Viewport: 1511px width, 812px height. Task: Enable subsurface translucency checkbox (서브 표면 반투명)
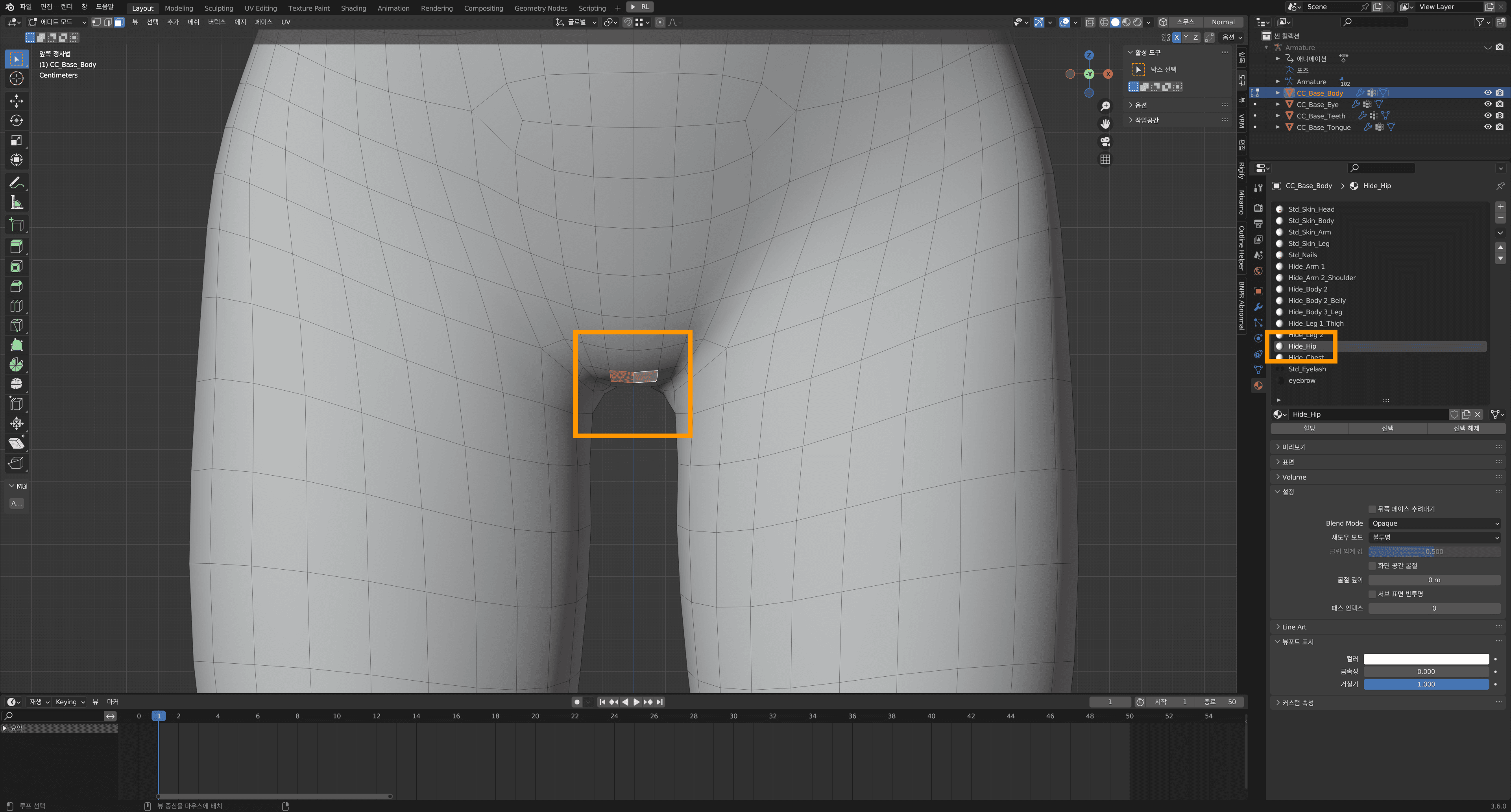pos(1372,594)
